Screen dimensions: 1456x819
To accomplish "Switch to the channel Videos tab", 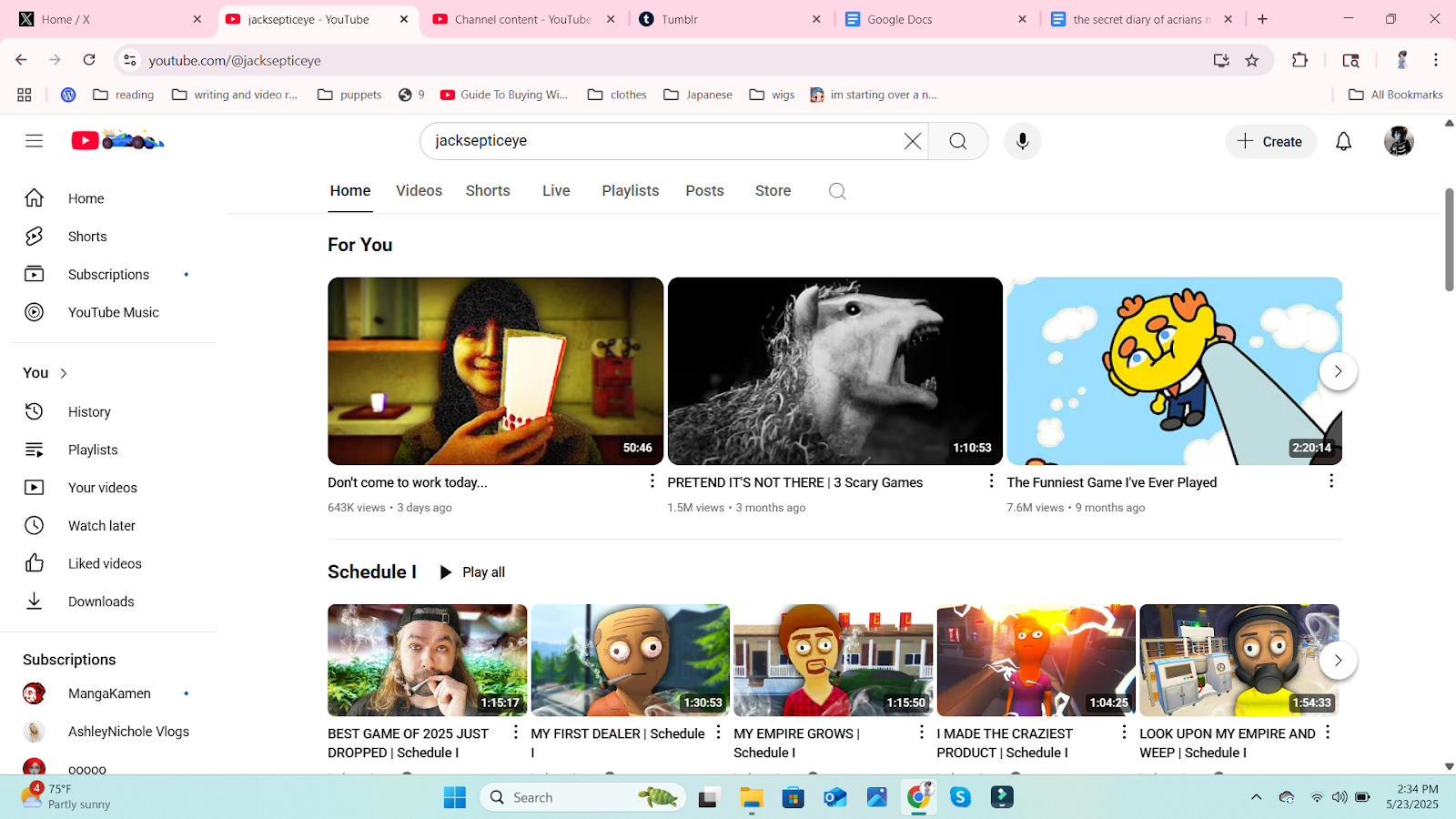I will click(419, 191).
